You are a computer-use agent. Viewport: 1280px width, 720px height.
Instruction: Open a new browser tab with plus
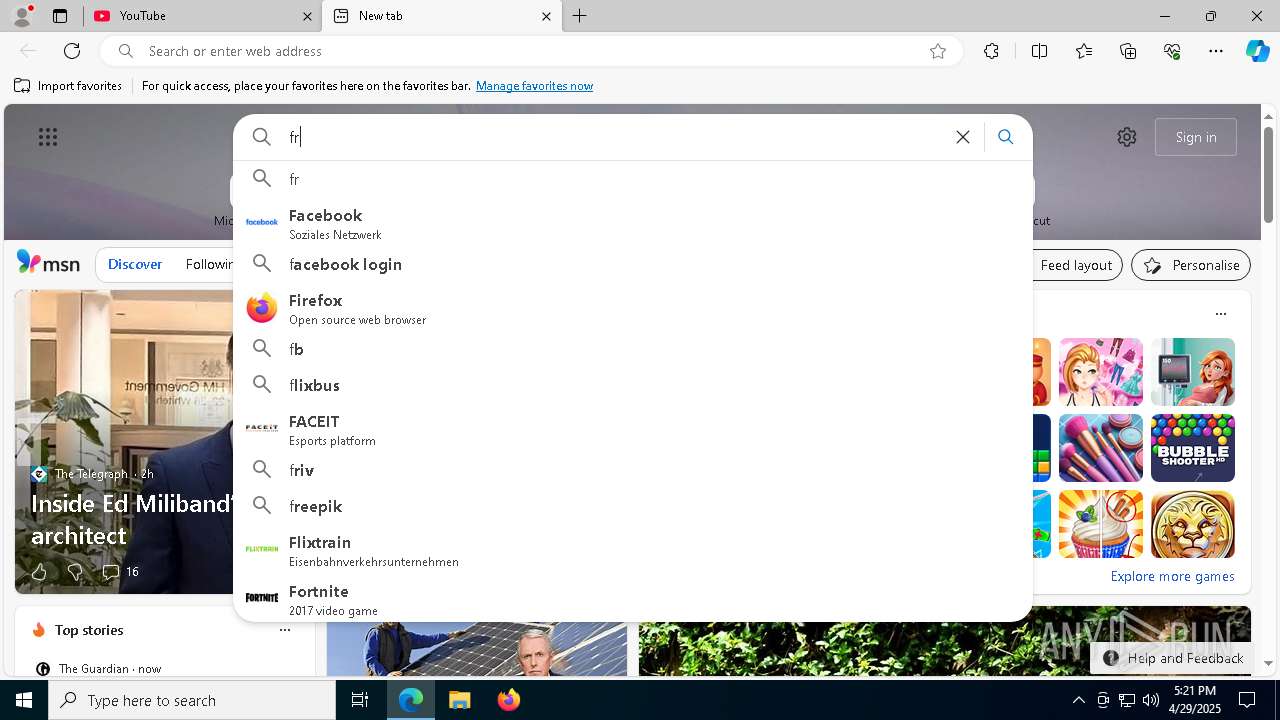tap(580, 16)
